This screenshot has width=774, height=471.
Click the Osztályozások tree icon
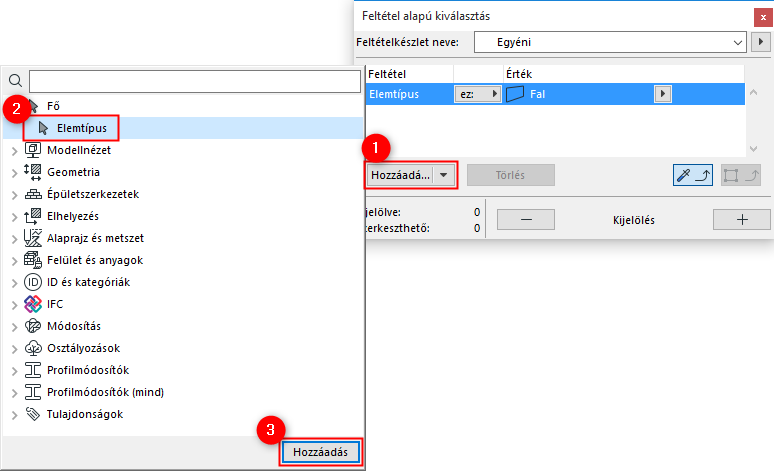33,348
